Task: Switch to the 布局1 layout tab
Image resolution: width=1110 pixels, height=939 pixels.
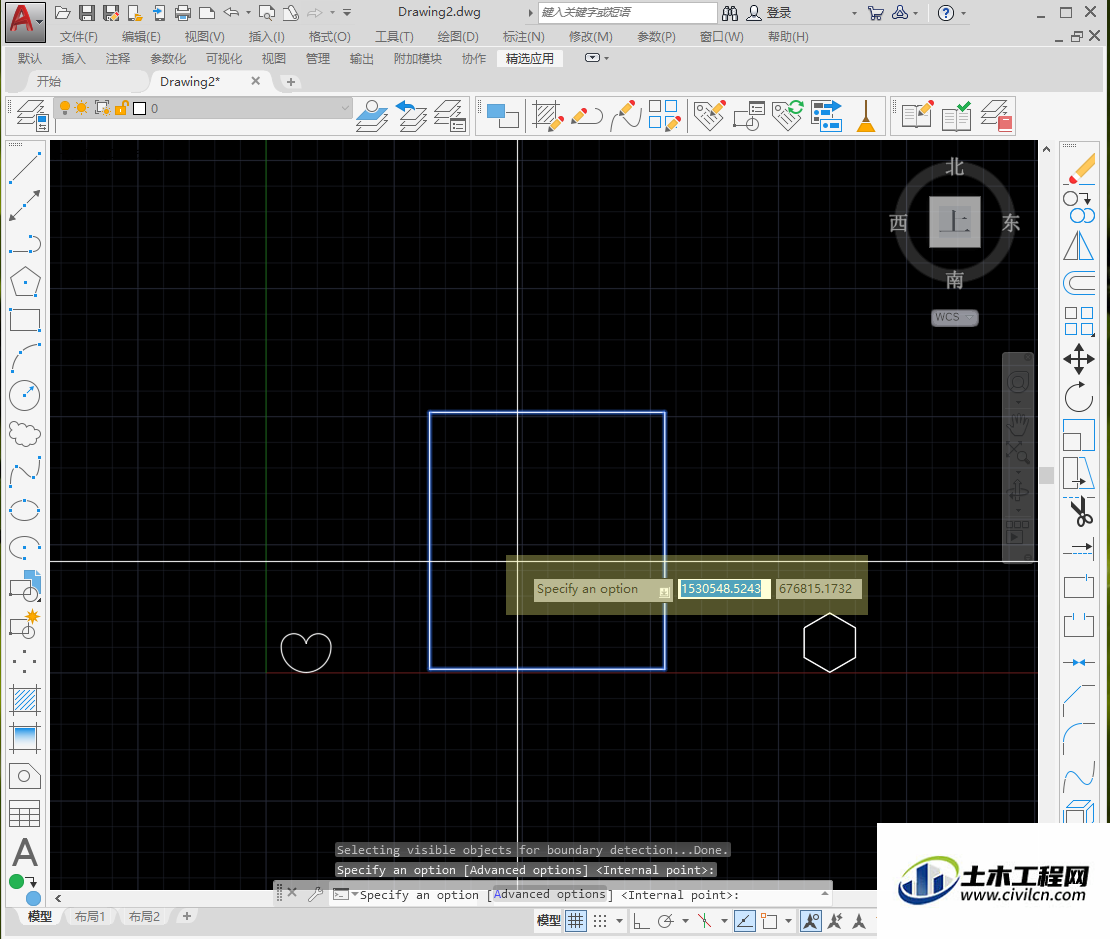Action: pos(90,917)
